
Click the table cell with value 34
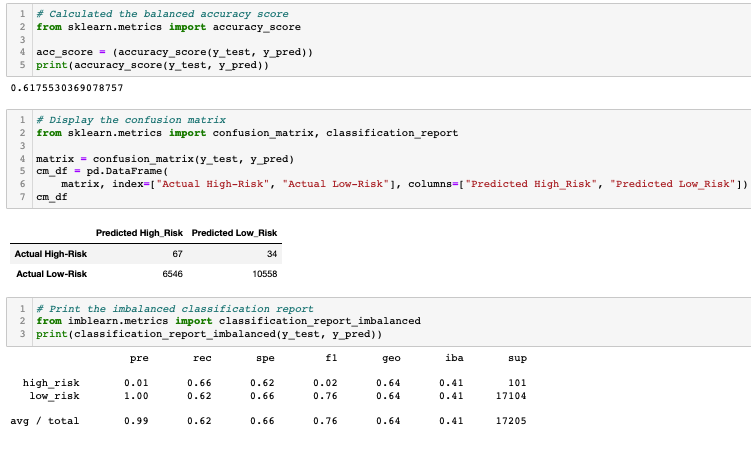[272, 254]
